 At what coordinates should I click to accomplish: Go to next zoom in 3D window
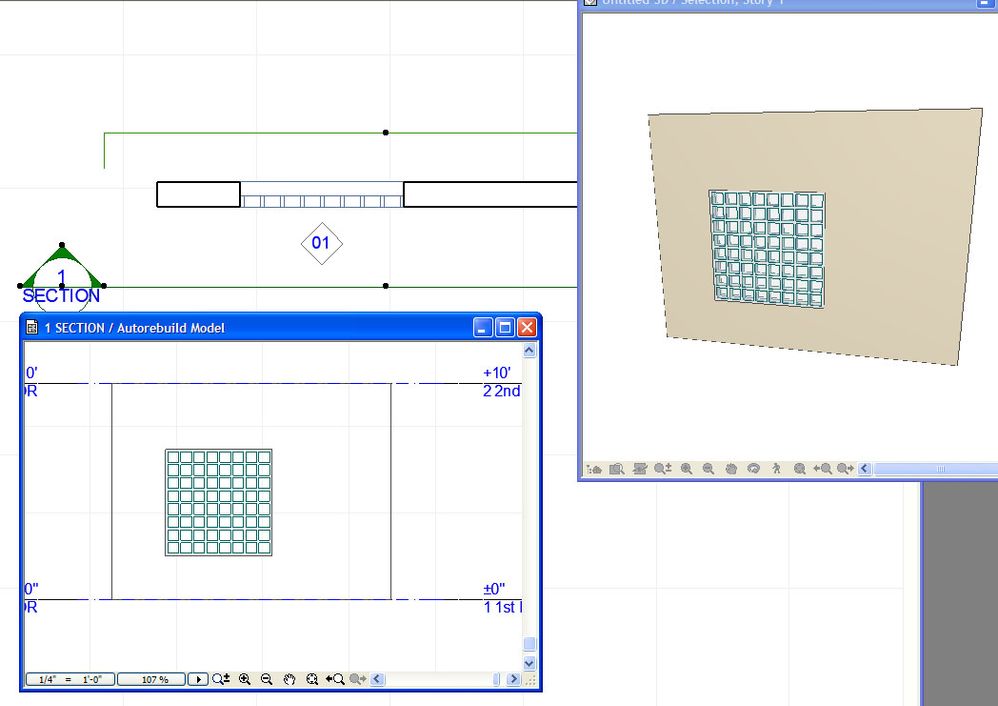(845, 469)
